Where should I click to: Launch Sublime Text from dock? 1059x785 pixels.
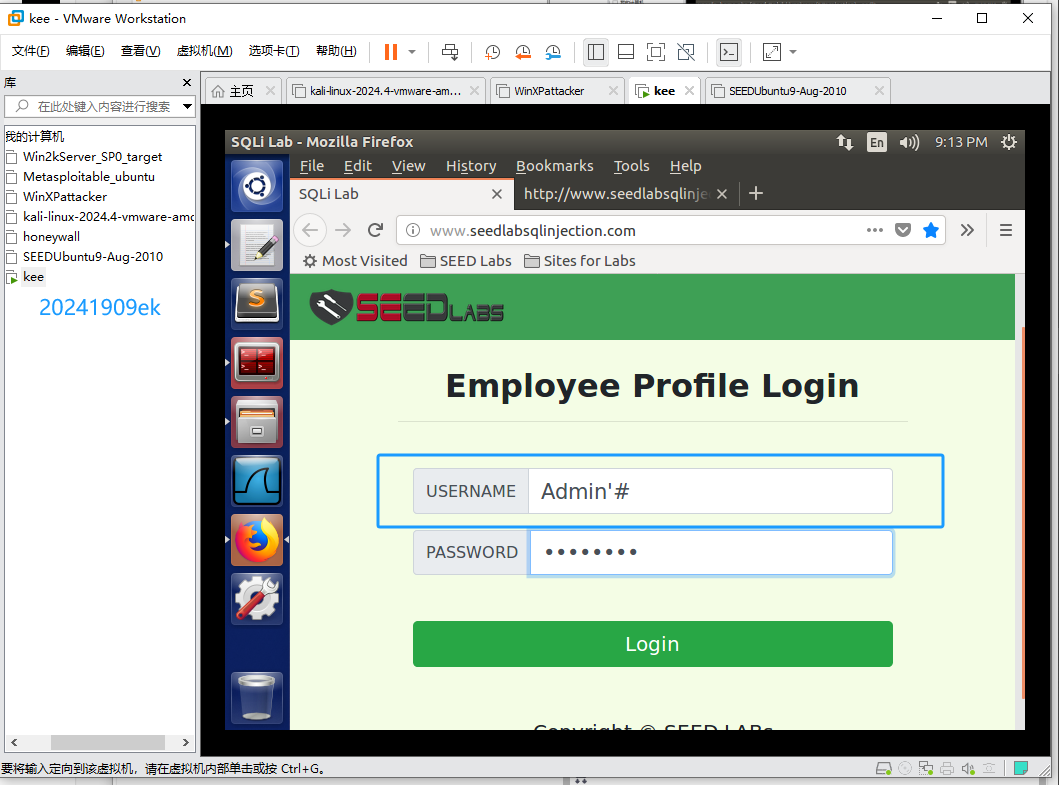257,304
